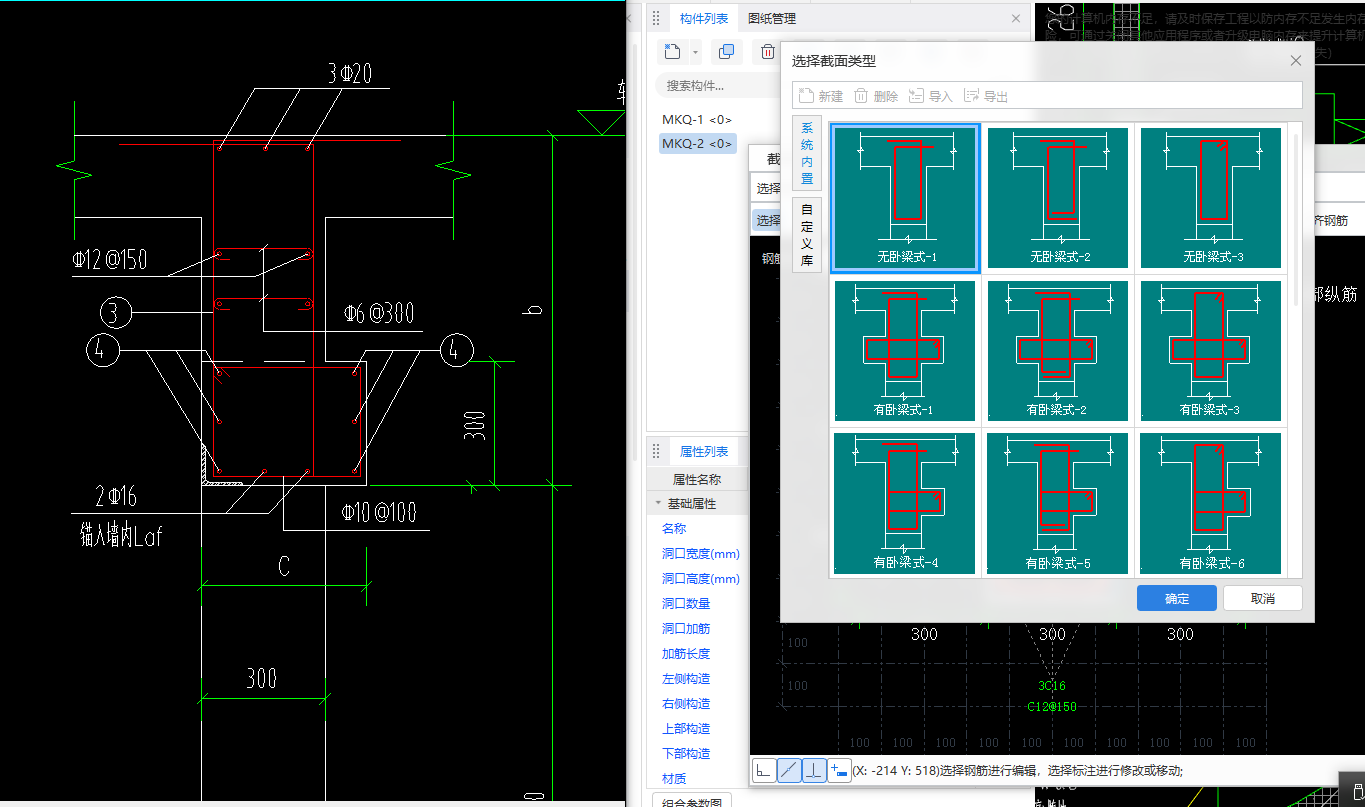
Task: Click the section list vertical scrollbar
Action: [1296, 220]
